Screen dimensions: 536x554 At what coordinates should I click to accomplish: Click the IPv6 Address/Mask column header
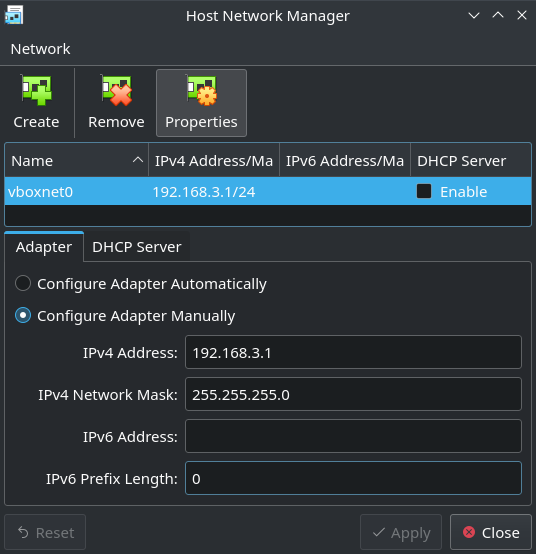coord(345,161)
